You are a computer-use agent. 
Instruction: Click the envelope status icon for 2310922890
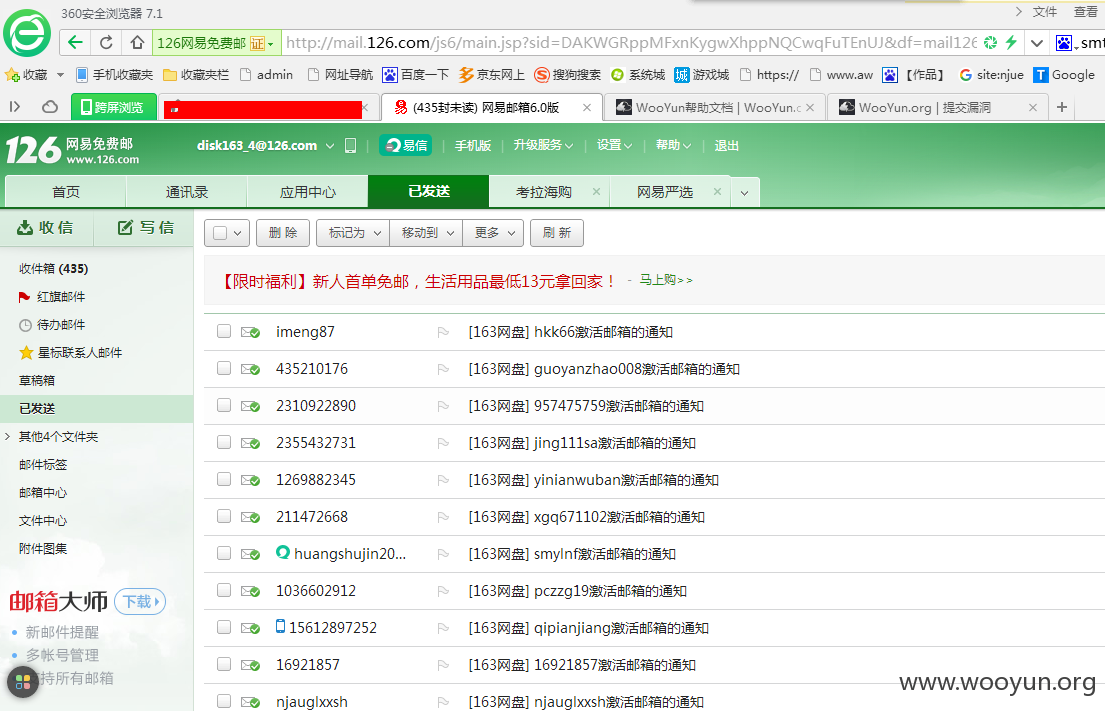[250, 406]
